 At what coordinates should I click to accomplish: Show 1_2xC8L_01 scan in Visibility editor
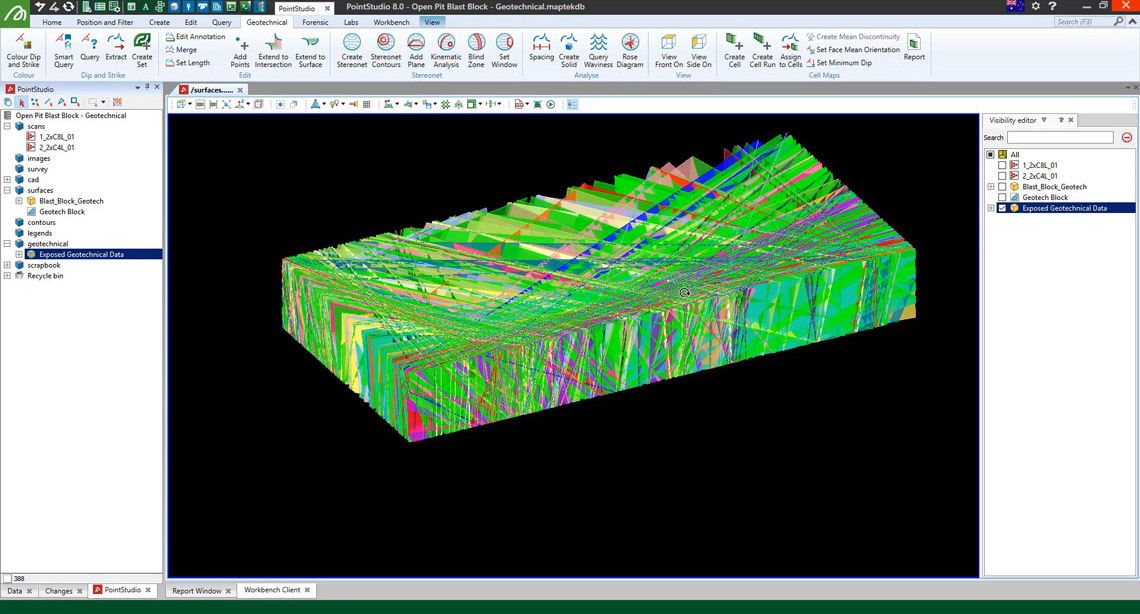click(x=1003, y=166)
